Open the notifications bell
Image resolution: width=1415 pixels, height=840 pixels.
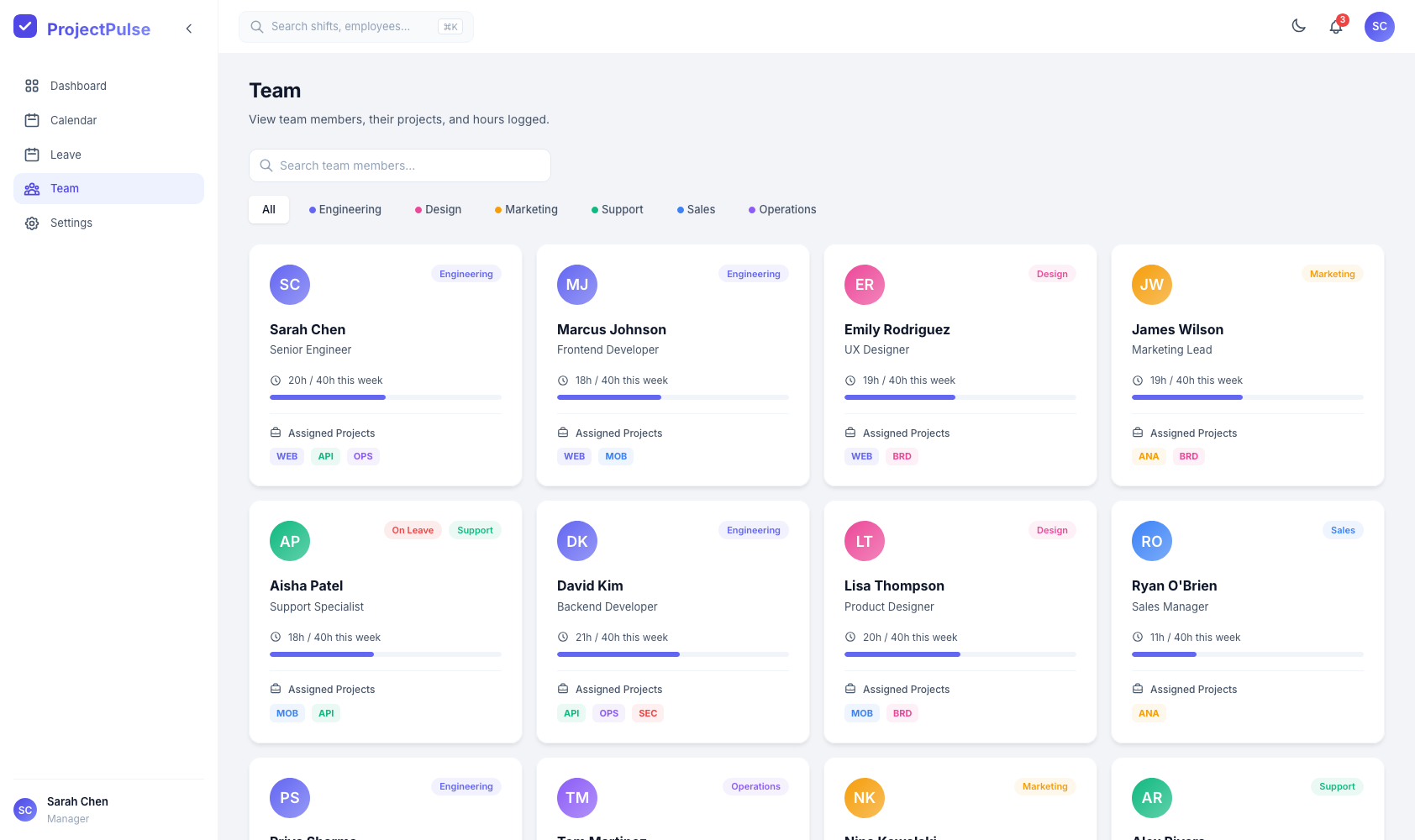coord(1335,27)
